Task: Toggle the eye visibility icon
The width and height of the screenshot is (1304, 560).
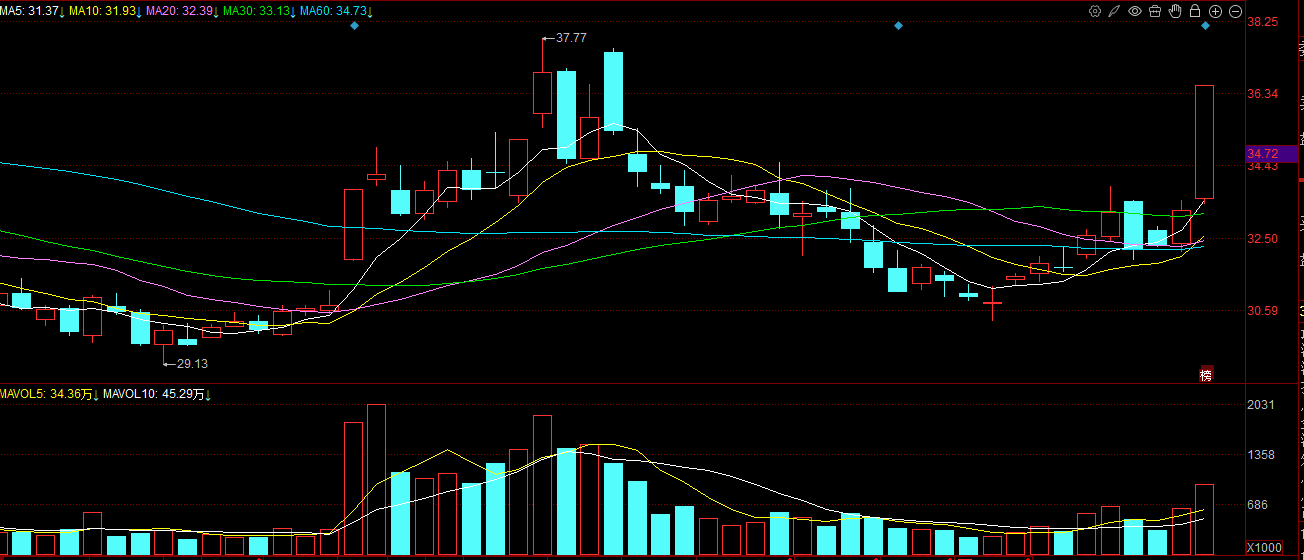Action: 1135,11
